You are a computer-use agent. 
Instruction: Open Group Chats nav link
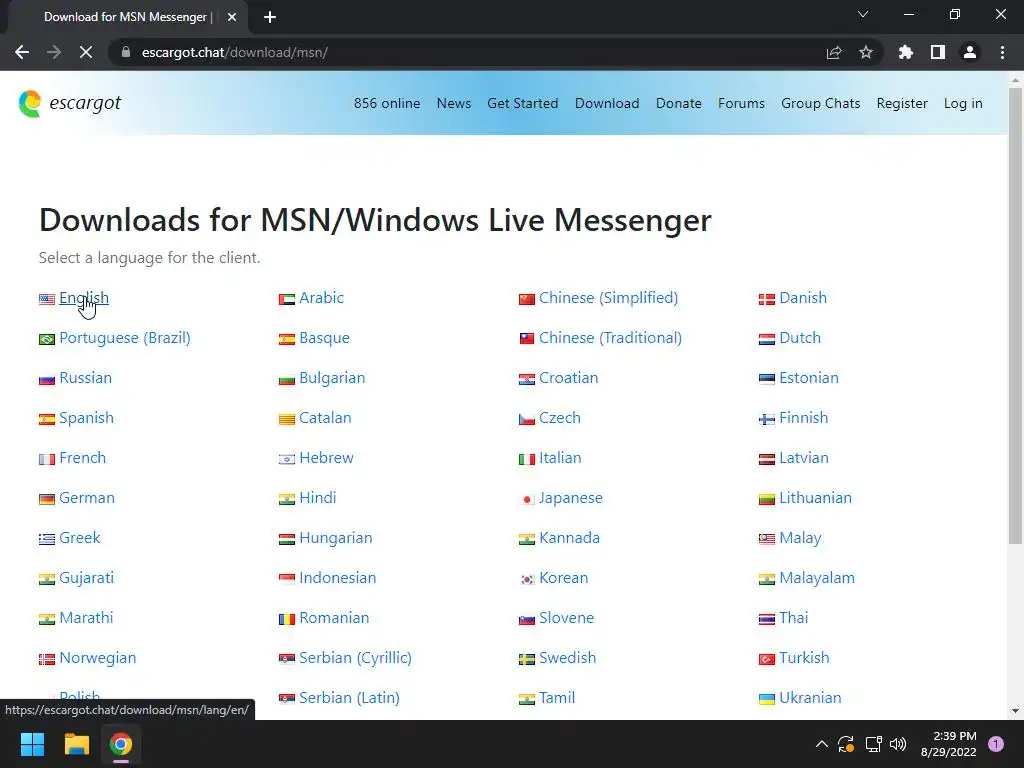[x=820, y=103]
